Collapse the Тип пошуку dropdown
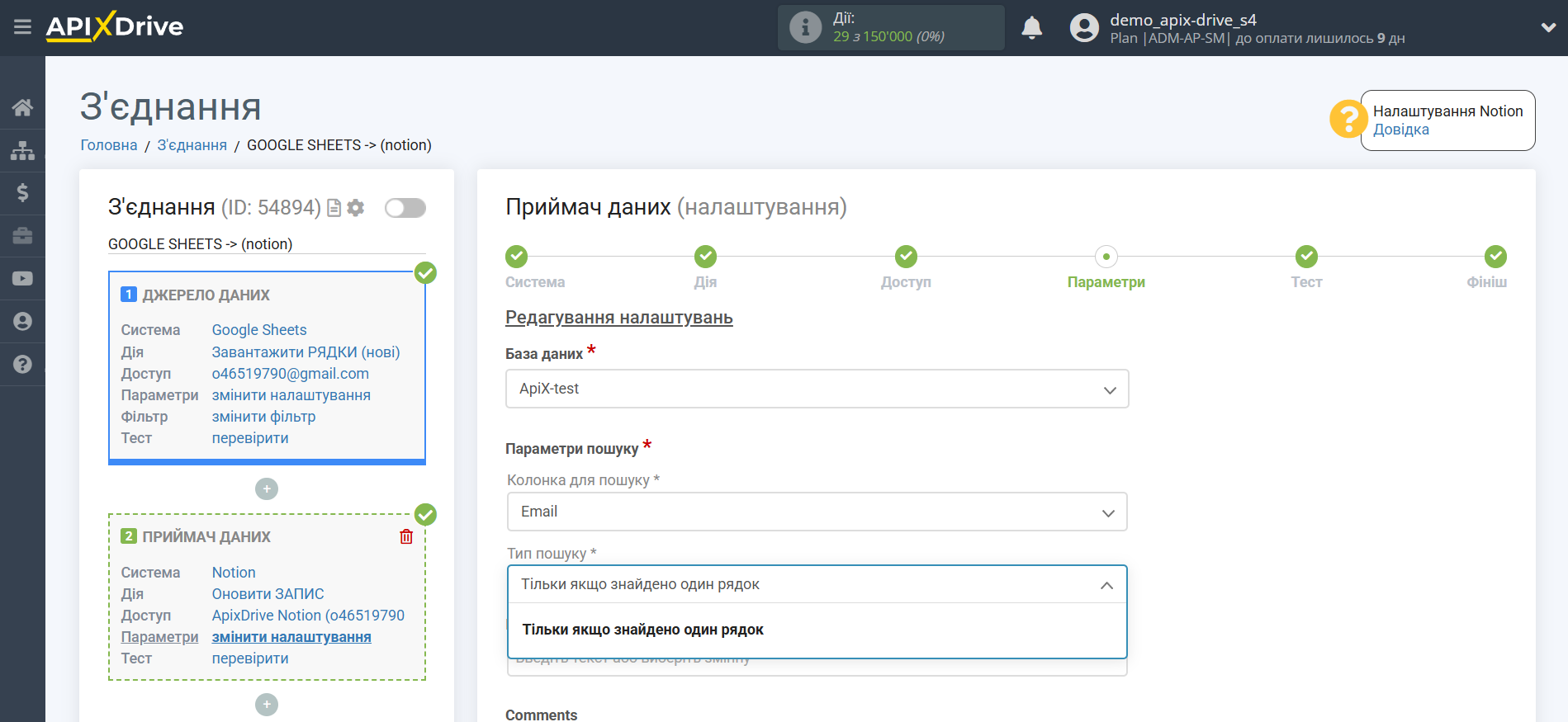 pos(817,584)
